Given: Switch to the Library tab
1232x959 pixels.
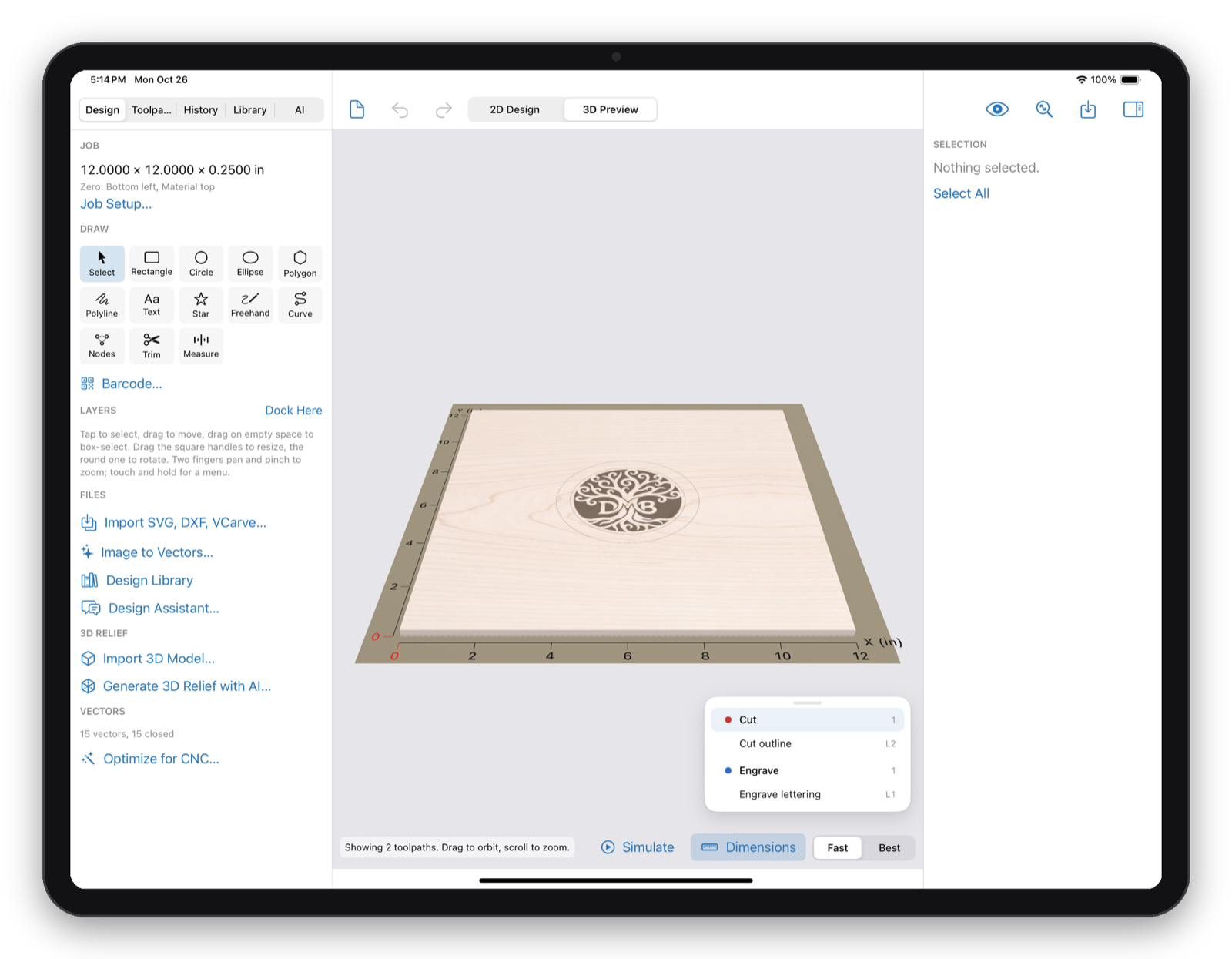Looking at the screenshot, I should [x=250, y=110].
